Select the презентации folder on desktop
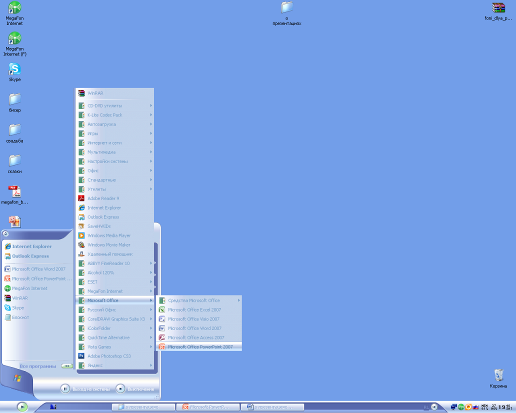The width and height of the screenshot is (516, 413). click(287, 13)
